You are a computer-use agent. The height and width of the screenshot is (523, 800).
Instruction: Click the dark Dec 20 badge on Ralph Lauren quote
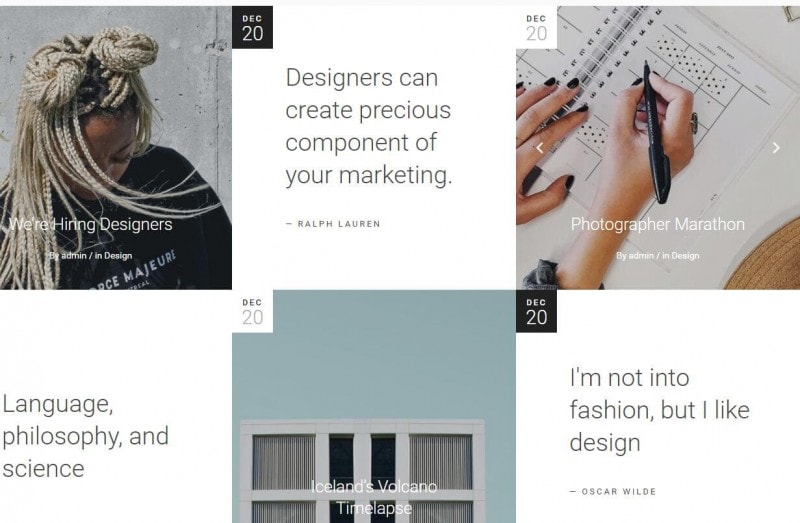[x=253, y=28]
